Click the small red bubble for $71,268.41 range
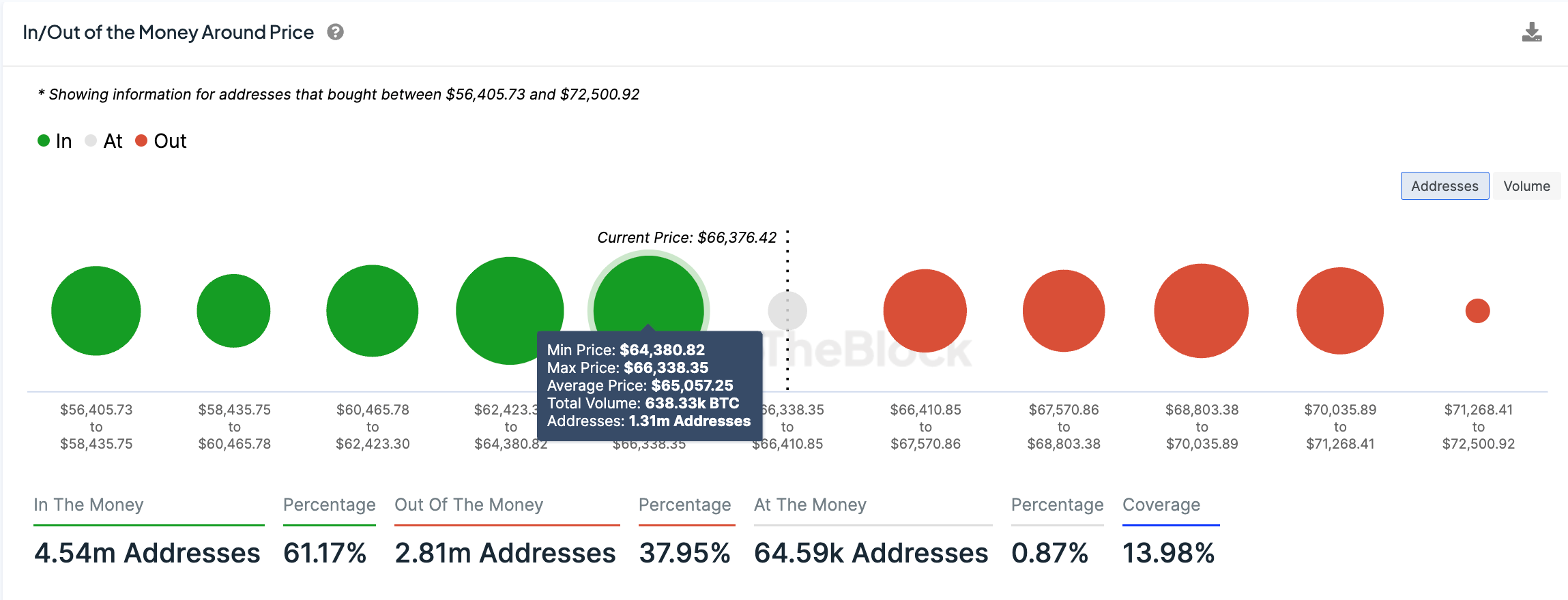The height and width of the screenshot is (600, 1568). pos(1478,311)
